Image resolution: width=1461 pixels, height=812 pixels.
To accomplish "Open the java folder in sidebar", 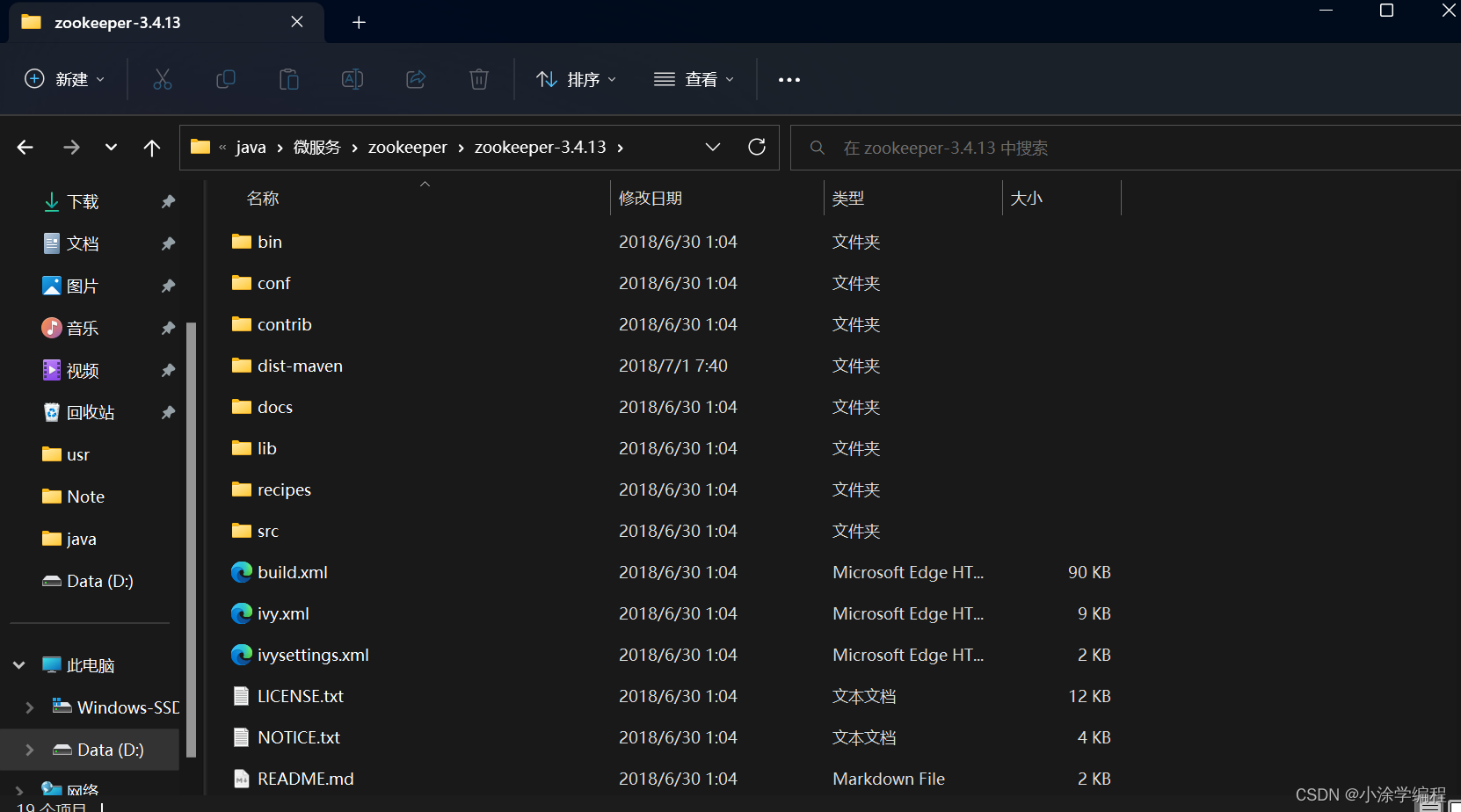I will (x=81, y=540).
